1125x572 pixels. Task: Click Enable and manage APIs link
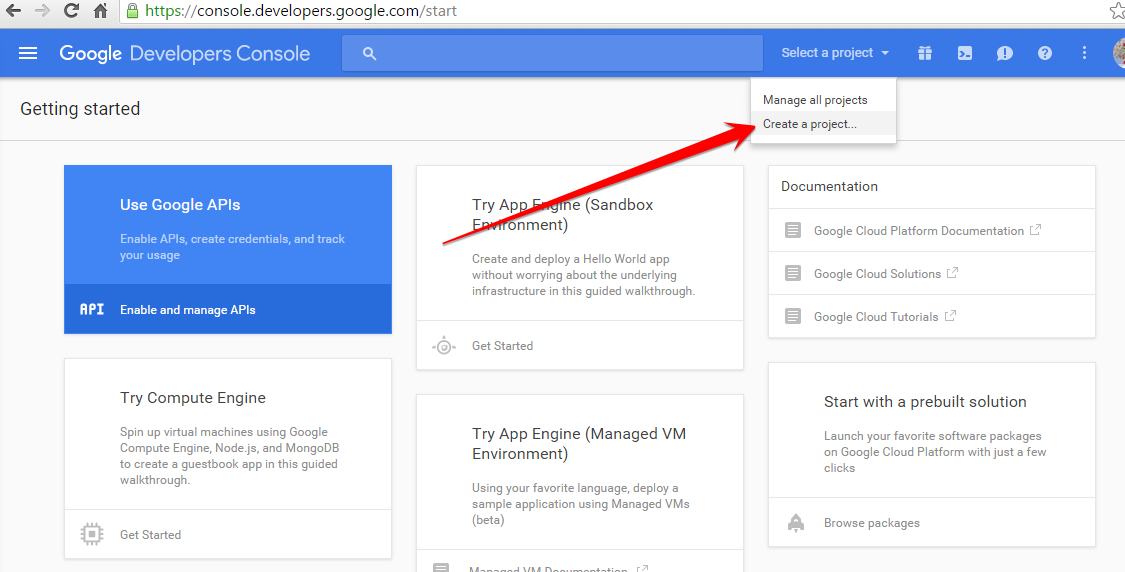point(187,310)
